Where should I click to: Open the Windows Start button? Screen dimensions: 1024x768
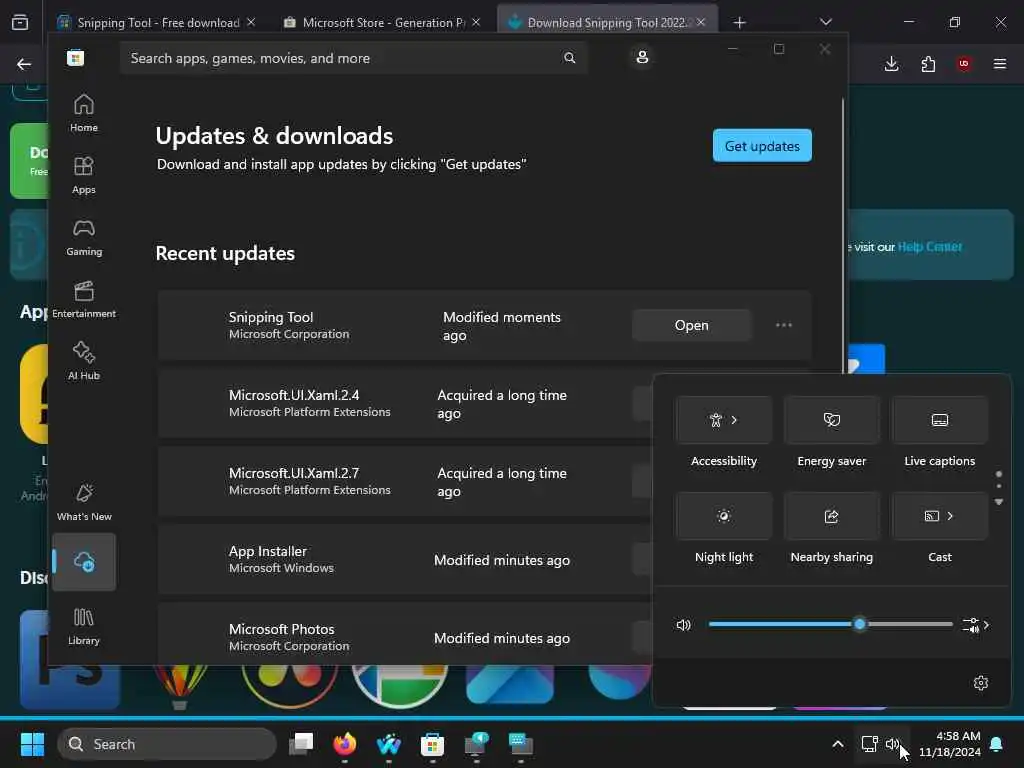32,744
